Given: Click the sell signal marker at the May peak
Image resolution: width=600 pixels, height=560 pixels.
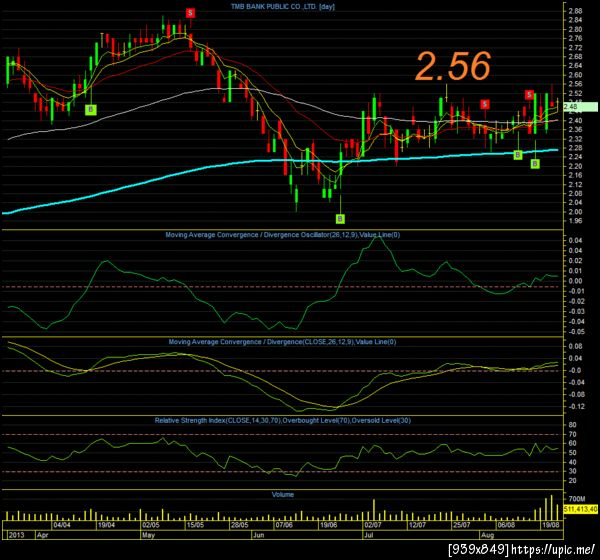Looking at the screenshot, I should [x=190, y=13].
